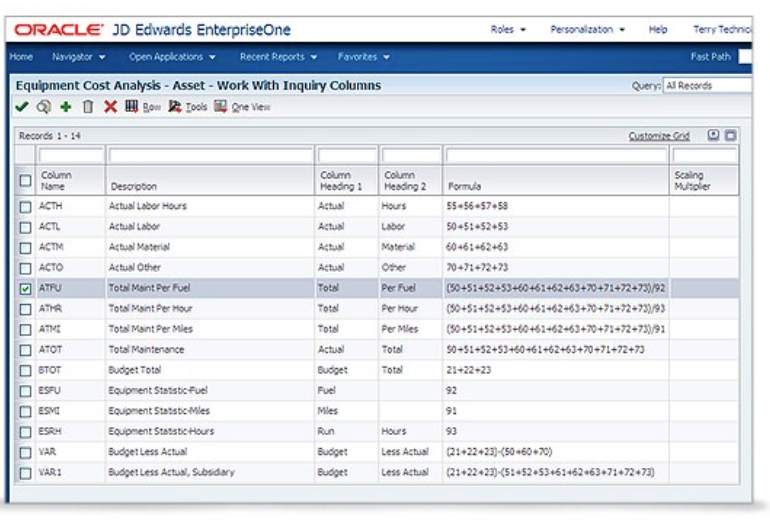Check the ACTH row checkbox

26,207
